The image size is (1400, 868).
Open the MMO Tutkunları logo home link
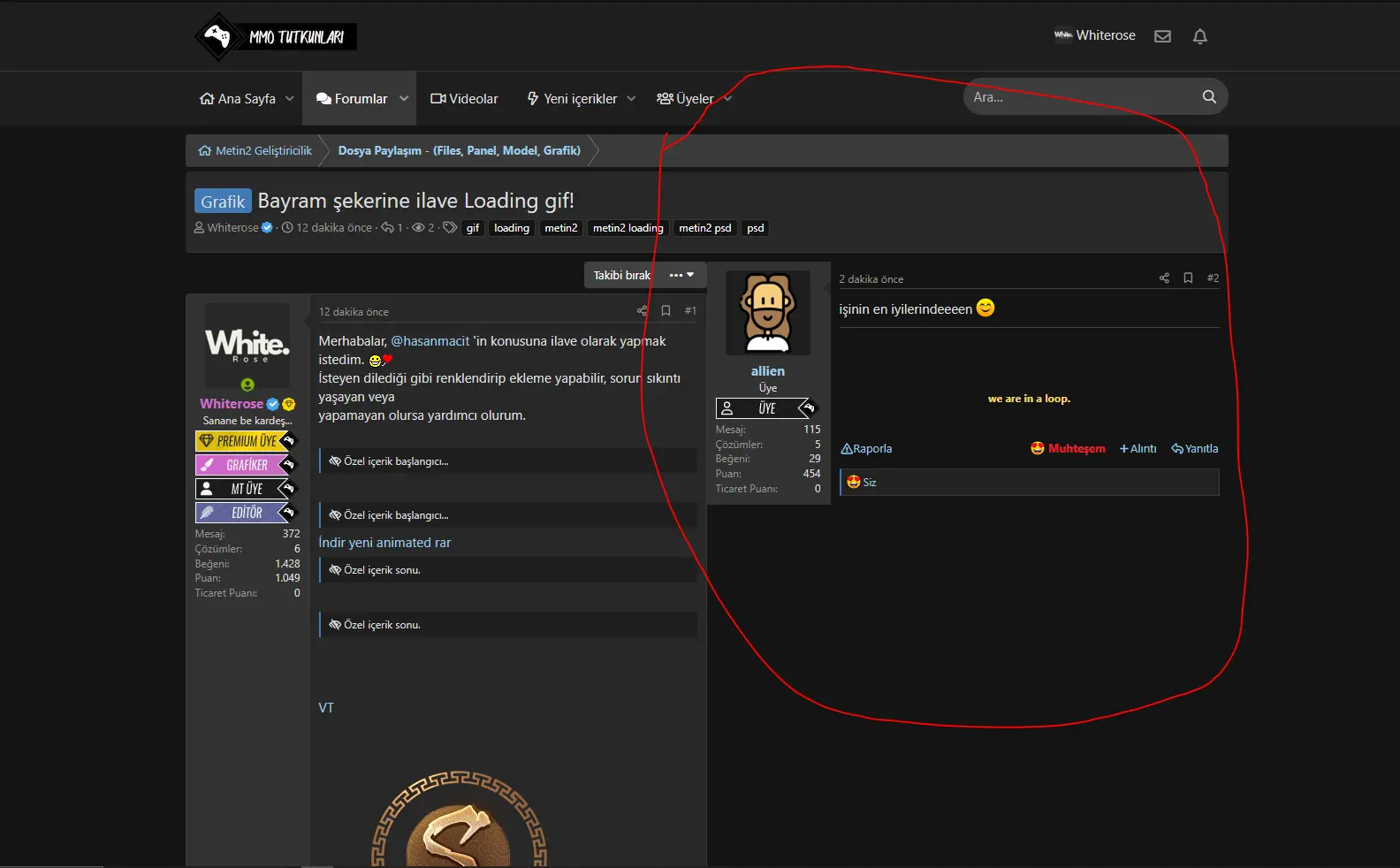[x=276, y=36]
